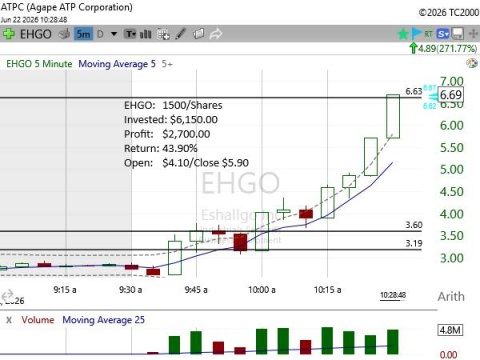480x360 pixels.
Task: Click the green star favorite icon
Action: 403,34
